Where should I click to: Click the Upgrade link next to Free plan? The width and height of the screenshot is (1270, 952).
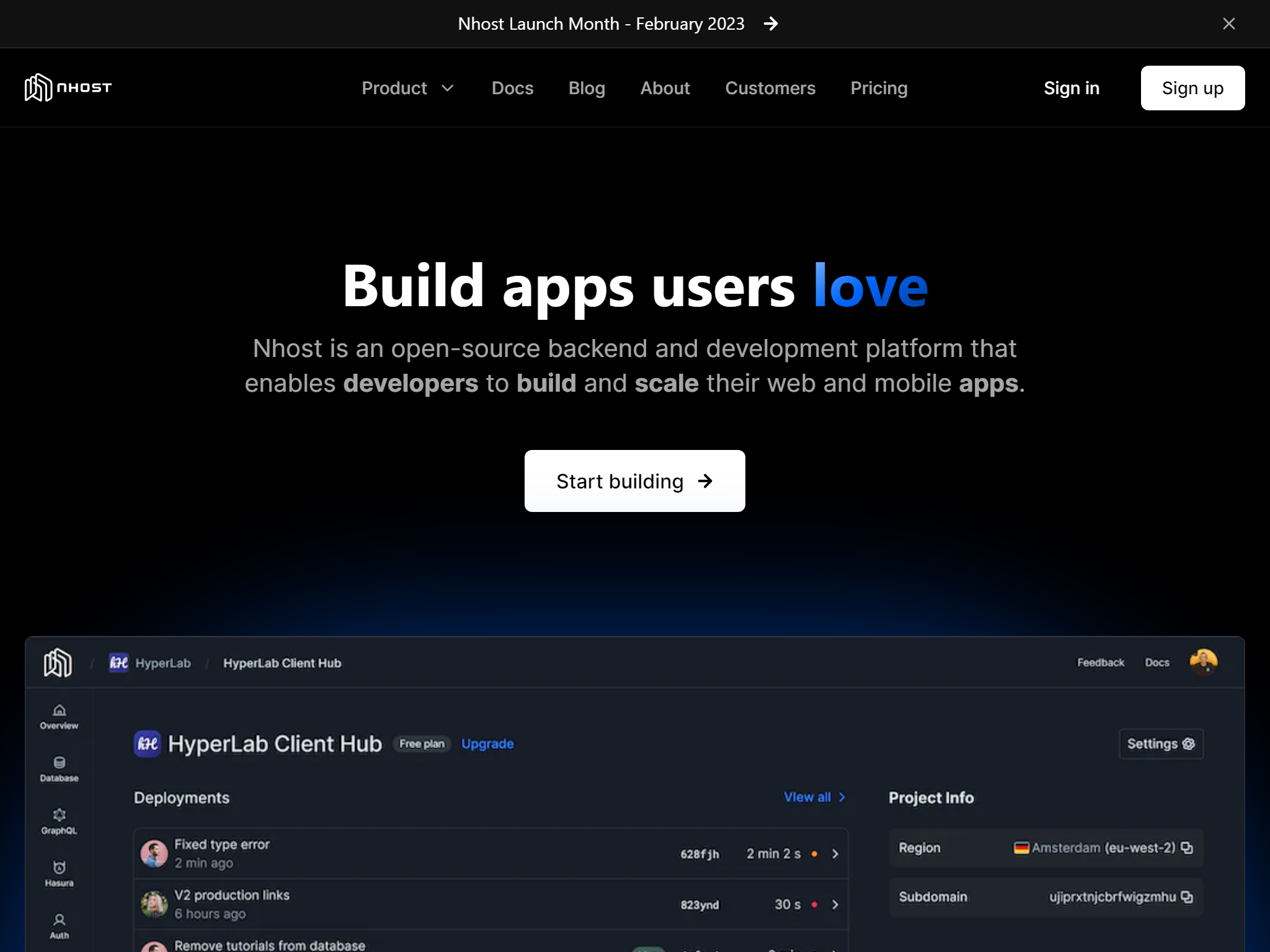487,744
